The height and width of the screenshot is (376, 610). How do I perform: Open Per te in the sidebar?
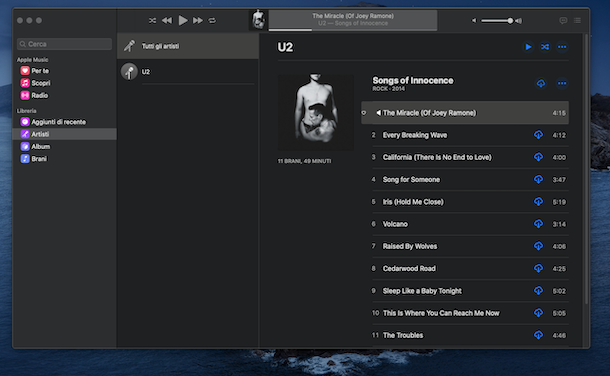point(64,71)
